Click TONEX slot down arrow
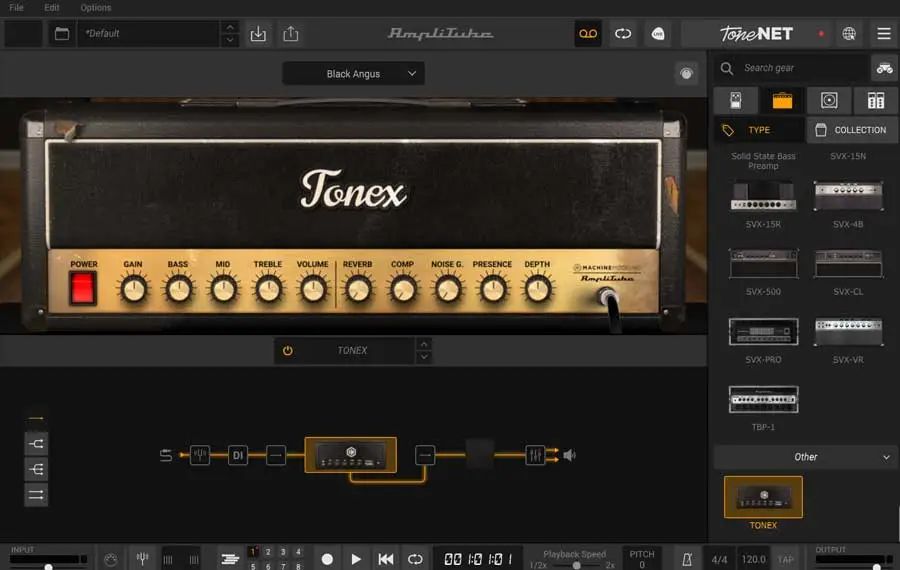 point(424,357)
